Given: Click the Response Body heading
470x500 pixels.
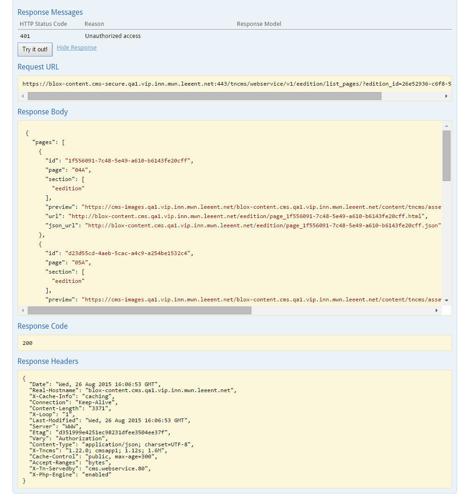Looking at the screenshot, I should coord(43,112).
